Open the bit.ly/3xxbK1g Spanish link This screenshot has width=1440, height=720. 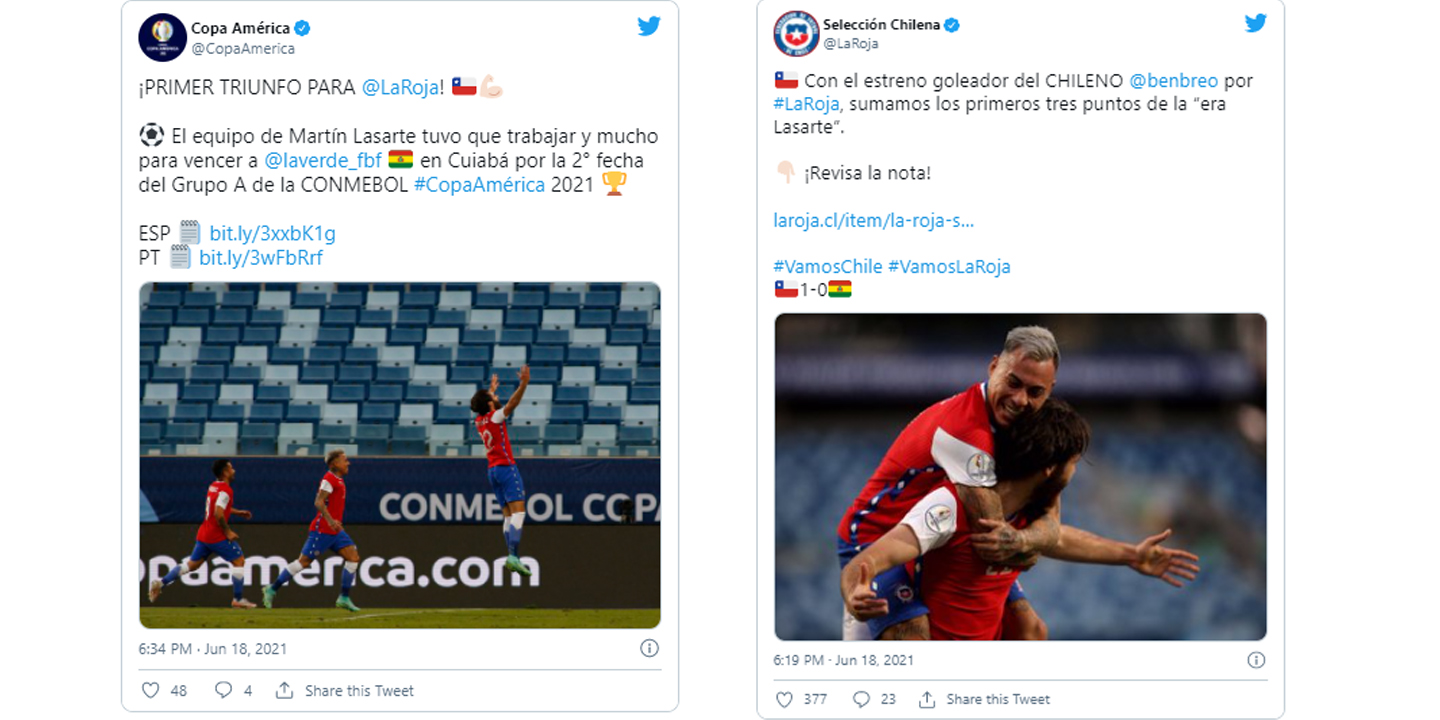click(272, 234)
